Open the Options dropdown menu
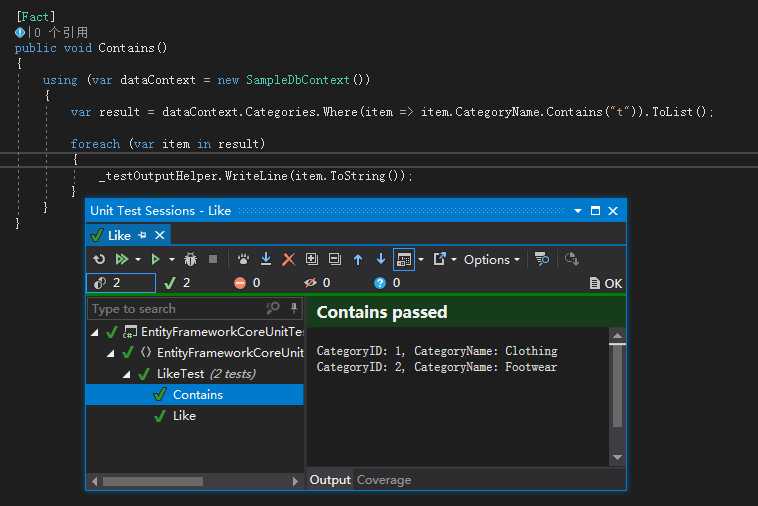 (492, 260)
